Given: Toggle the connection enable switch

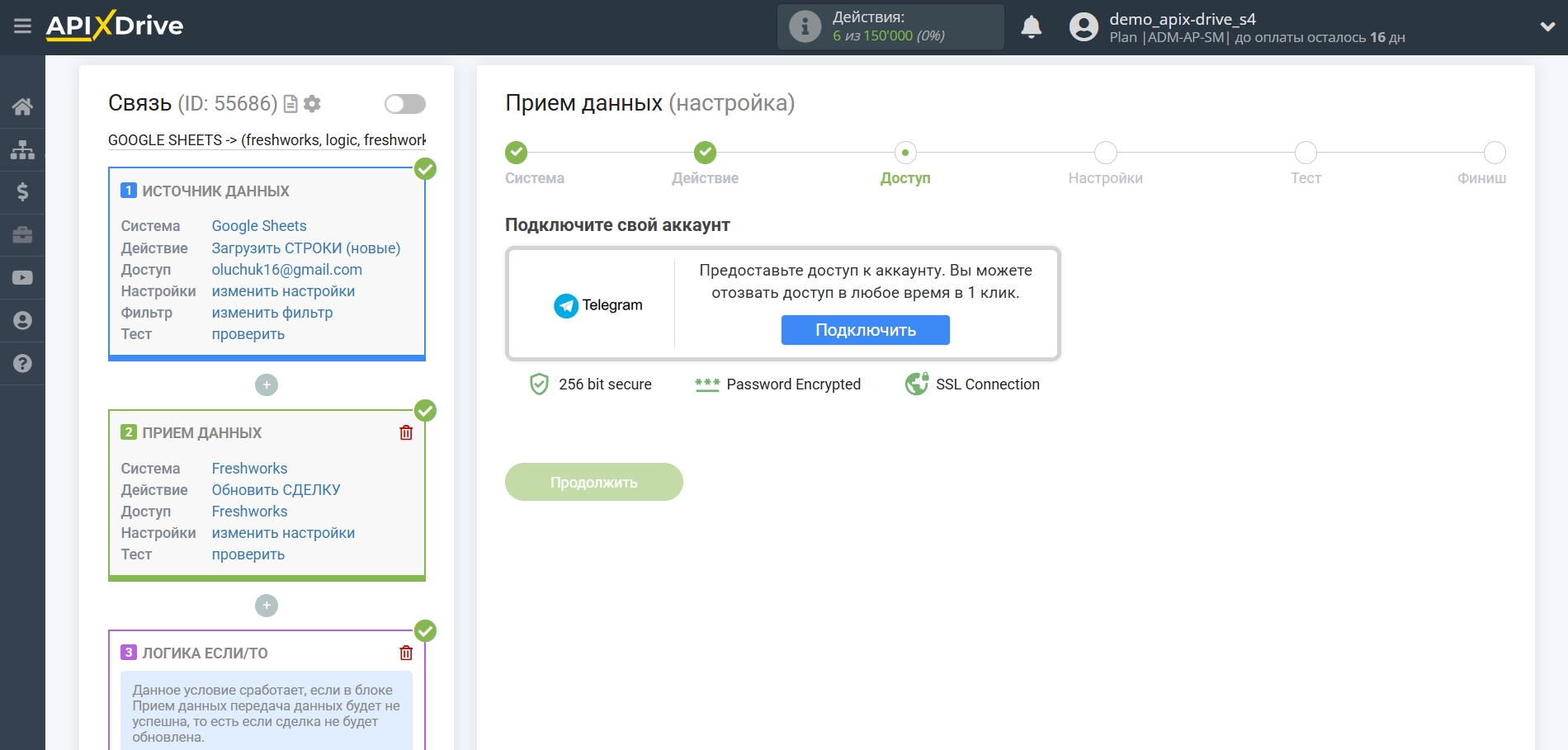Looking at the screenshot, I should coord(404,104).
